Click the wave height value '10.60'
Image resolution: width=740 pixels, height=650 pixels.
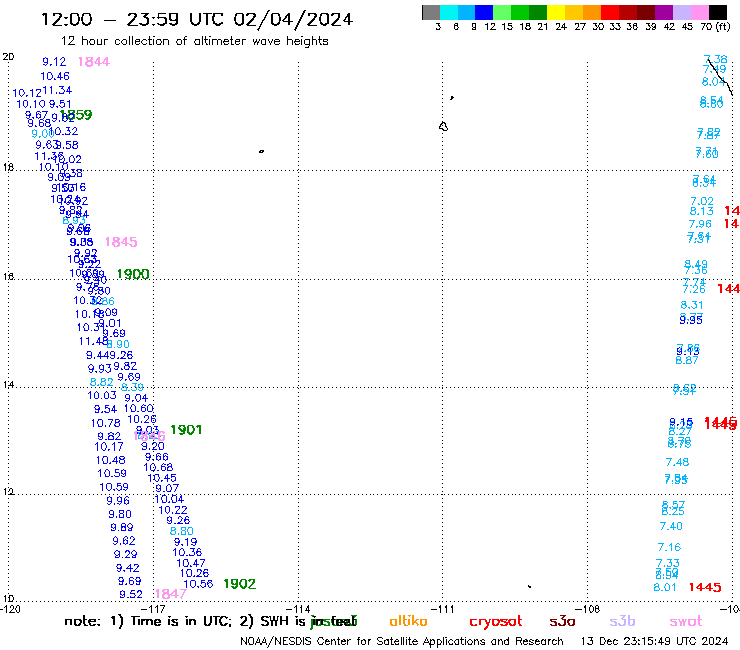pos(139,409)
